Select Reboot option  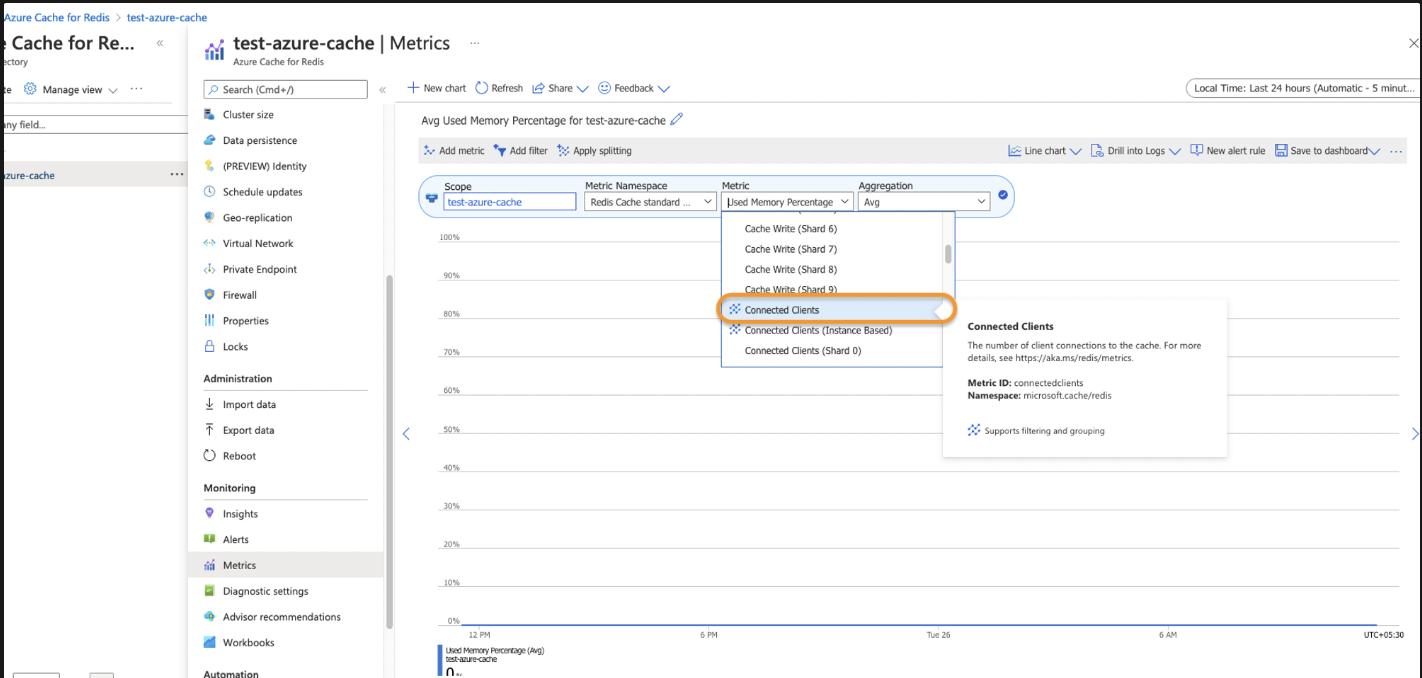pos(239,456)
